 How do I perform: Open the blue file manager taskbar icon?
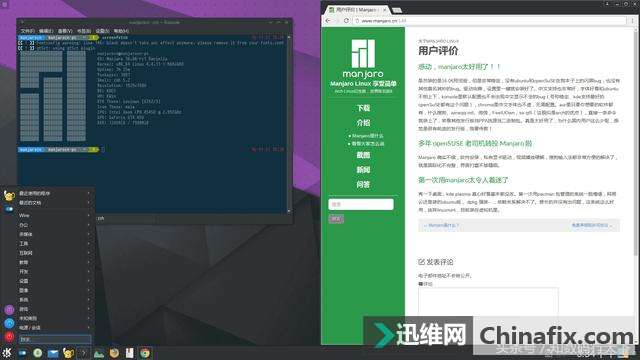click(x=53, y=353)
